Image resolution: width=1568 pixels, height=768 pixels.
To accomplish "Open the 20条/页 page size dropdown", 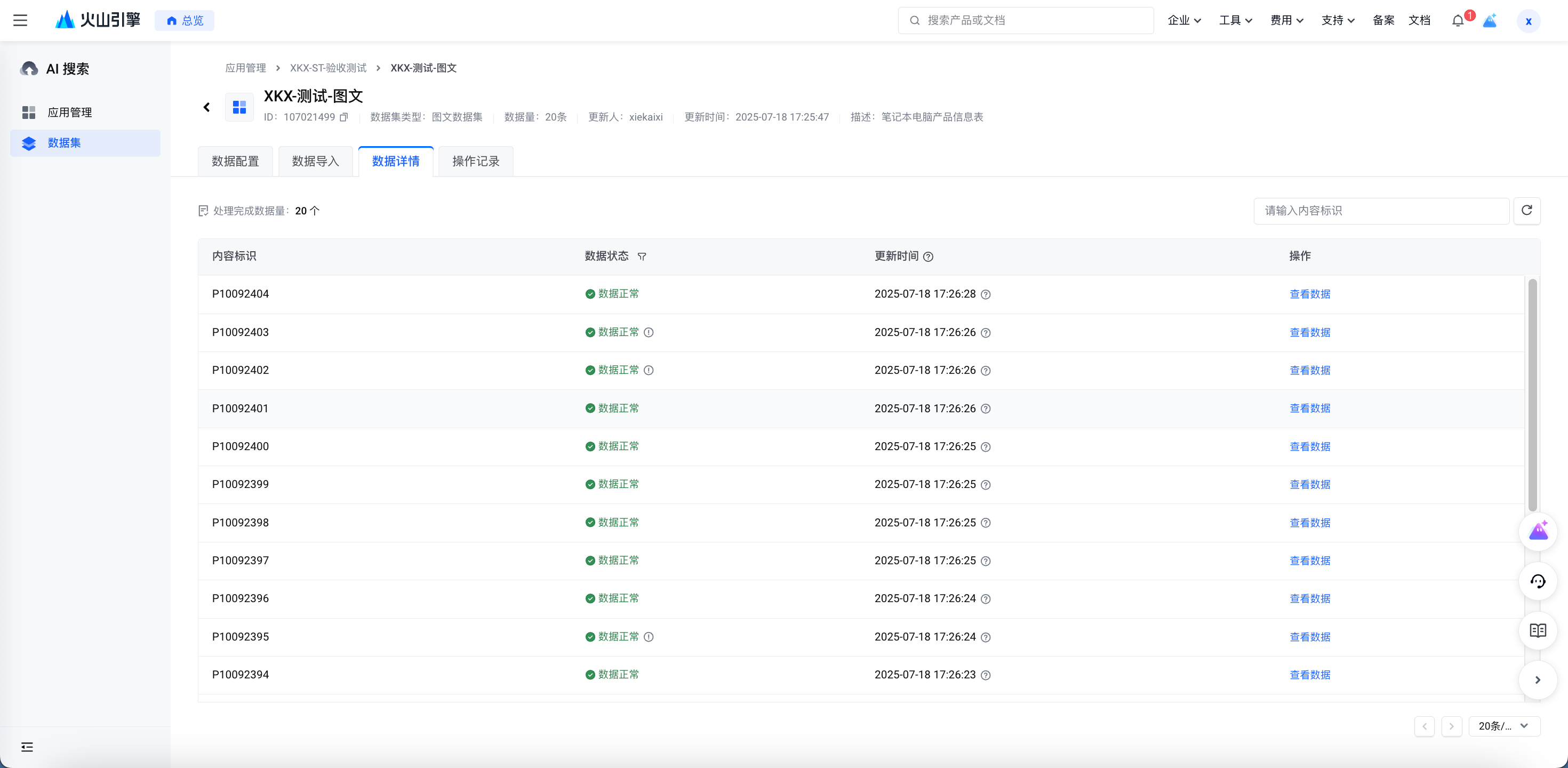I will (1503, 726).
